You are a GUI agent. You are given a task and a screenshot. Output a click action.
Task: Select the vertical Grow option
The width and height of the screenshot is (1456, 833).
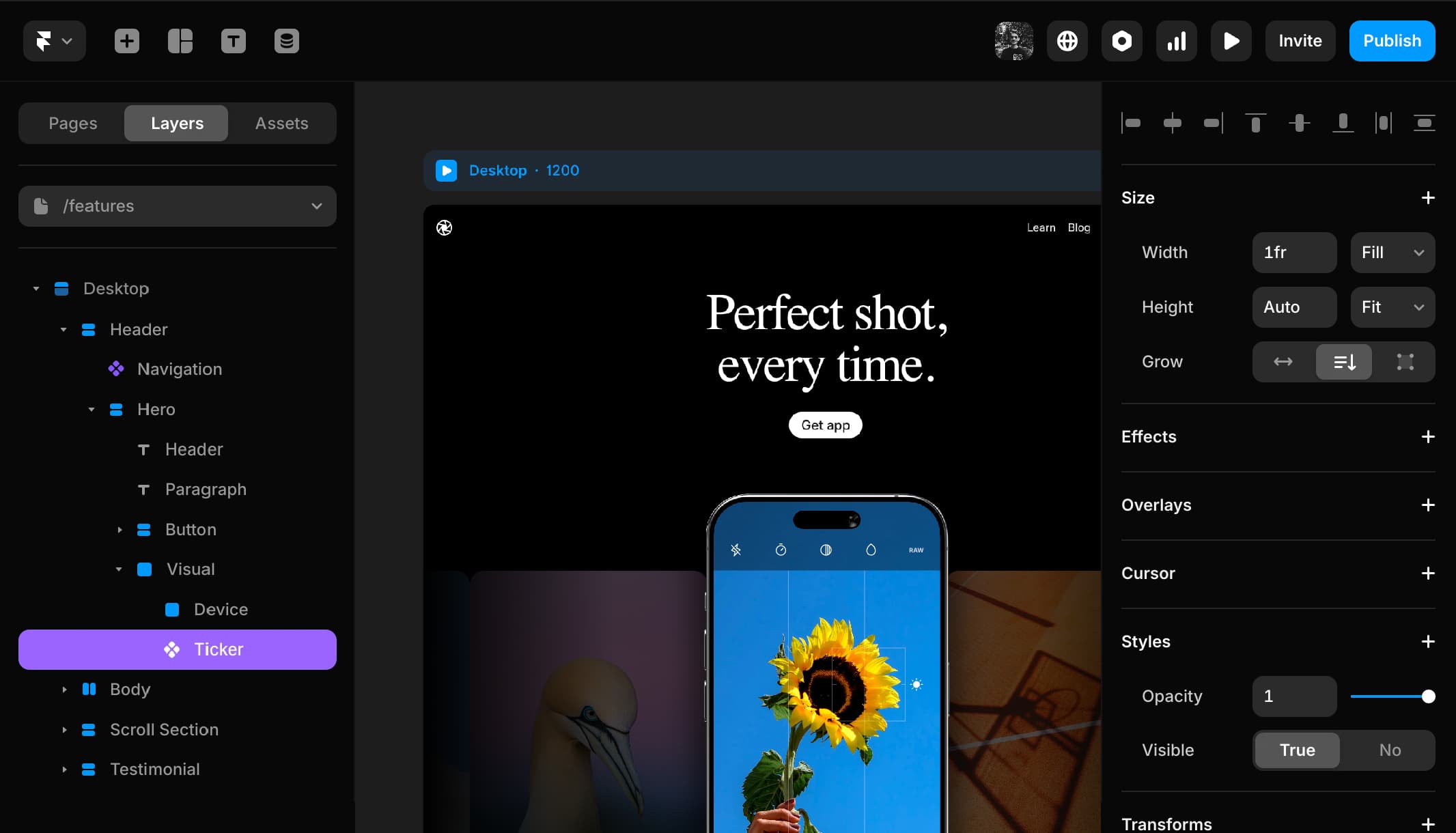click(1344, 362)
